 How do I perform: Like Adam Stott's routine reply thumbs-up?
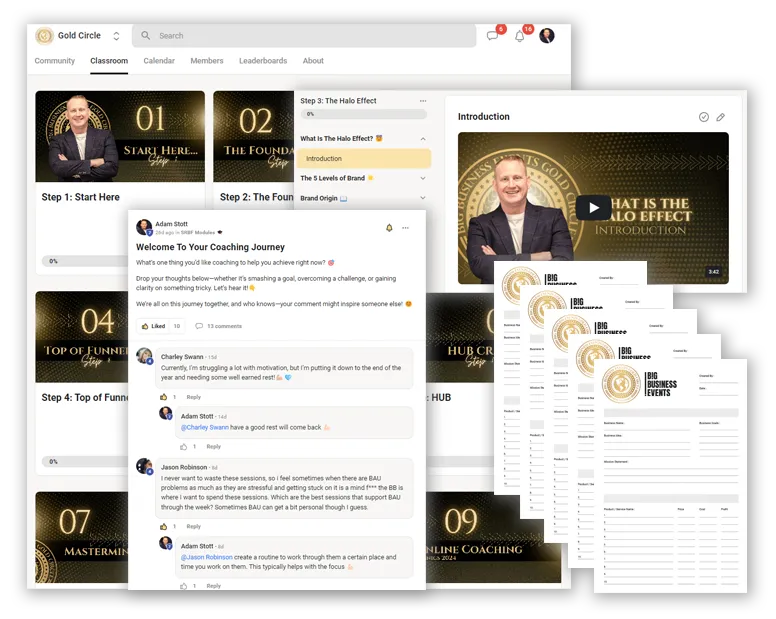184,586
